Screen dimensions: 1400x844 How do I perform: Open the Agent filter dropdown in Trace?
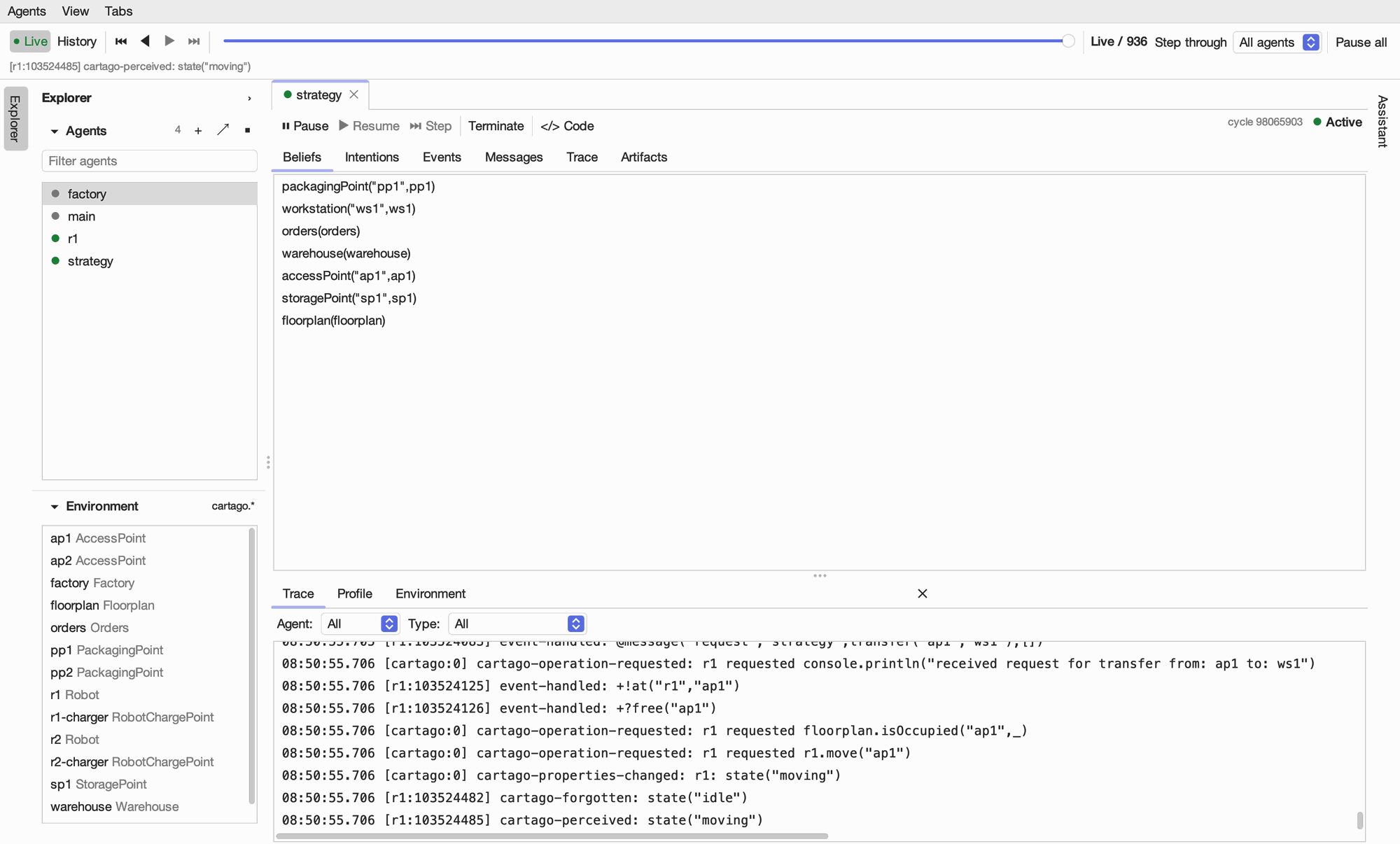click(360, 624)
